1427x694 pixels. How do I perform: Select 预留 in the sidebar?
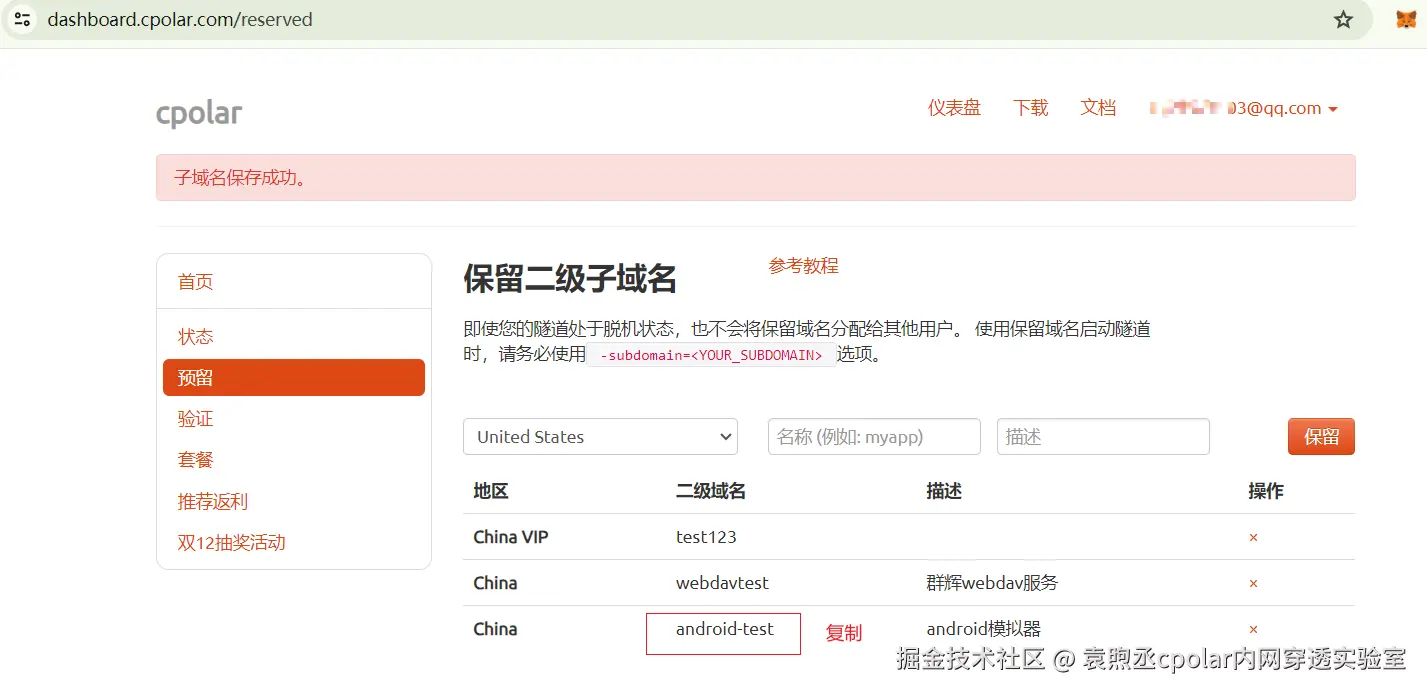point(294,378)
